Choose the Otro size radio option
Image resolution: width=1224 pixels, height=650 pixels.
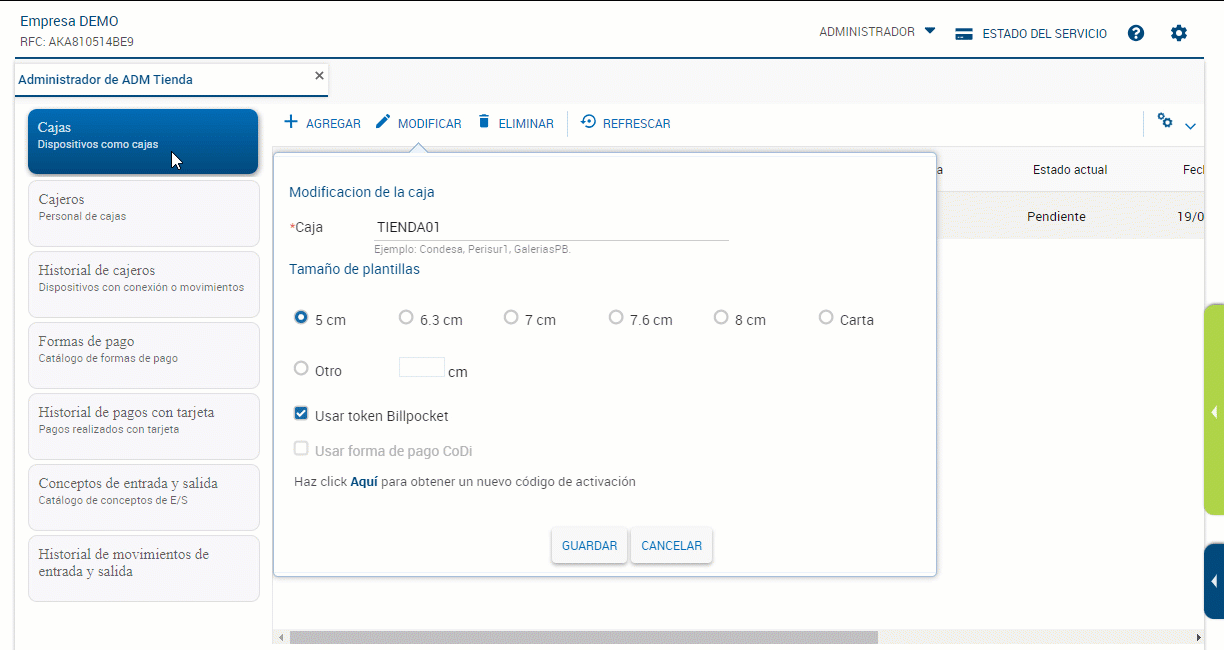pyautogui.click(x=301, y=368)
